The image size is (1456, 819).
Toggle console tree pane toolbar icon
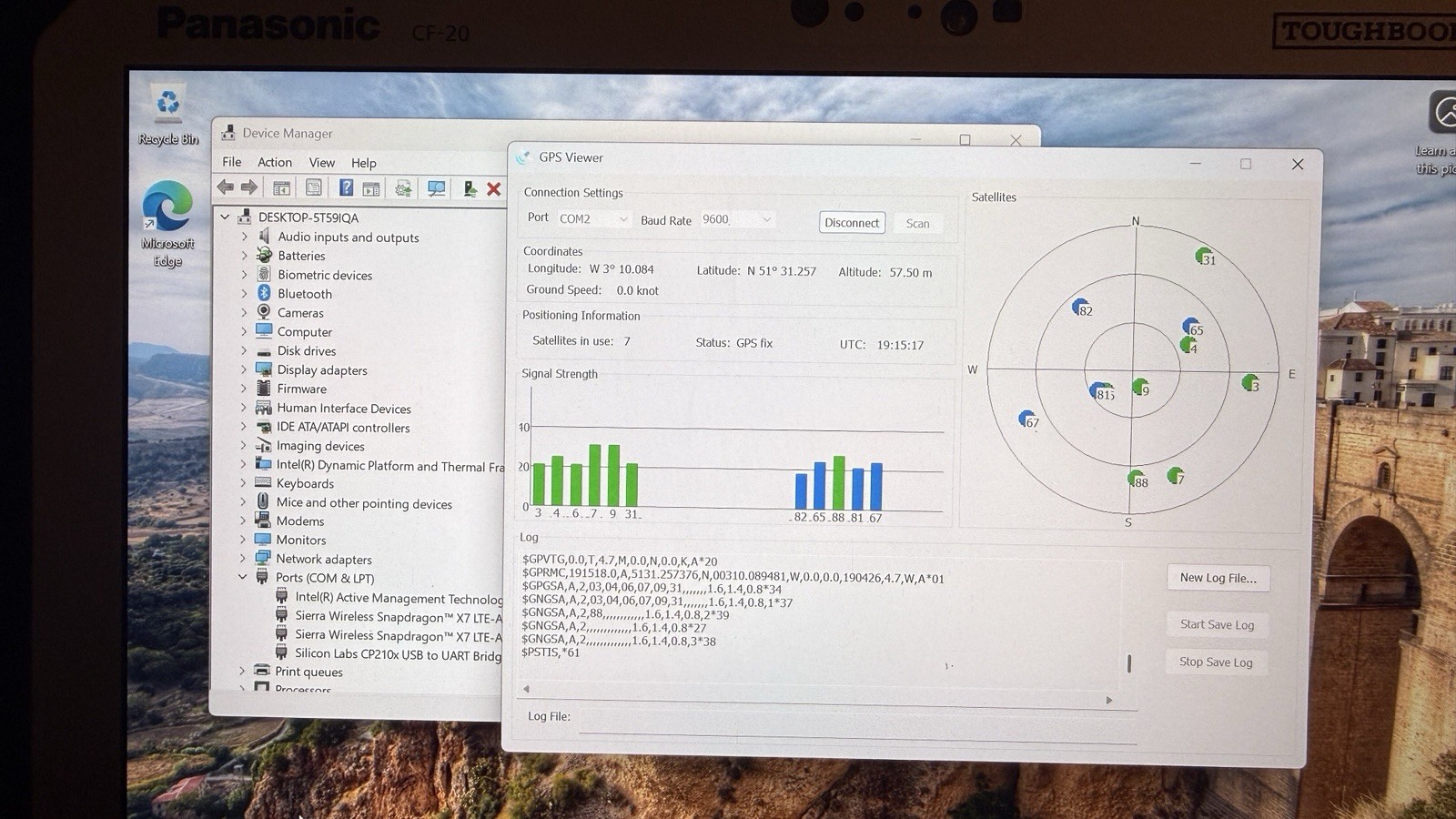(282, 188)
